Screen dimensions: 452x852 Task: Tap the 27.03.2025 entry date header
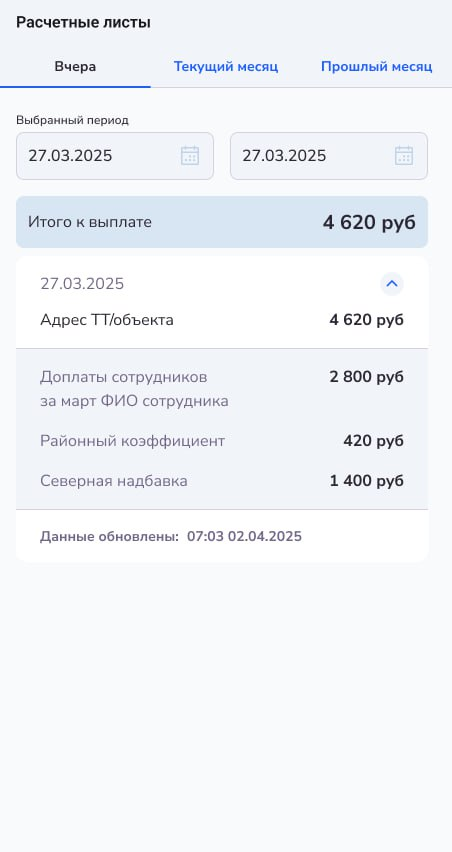[82, 284]
